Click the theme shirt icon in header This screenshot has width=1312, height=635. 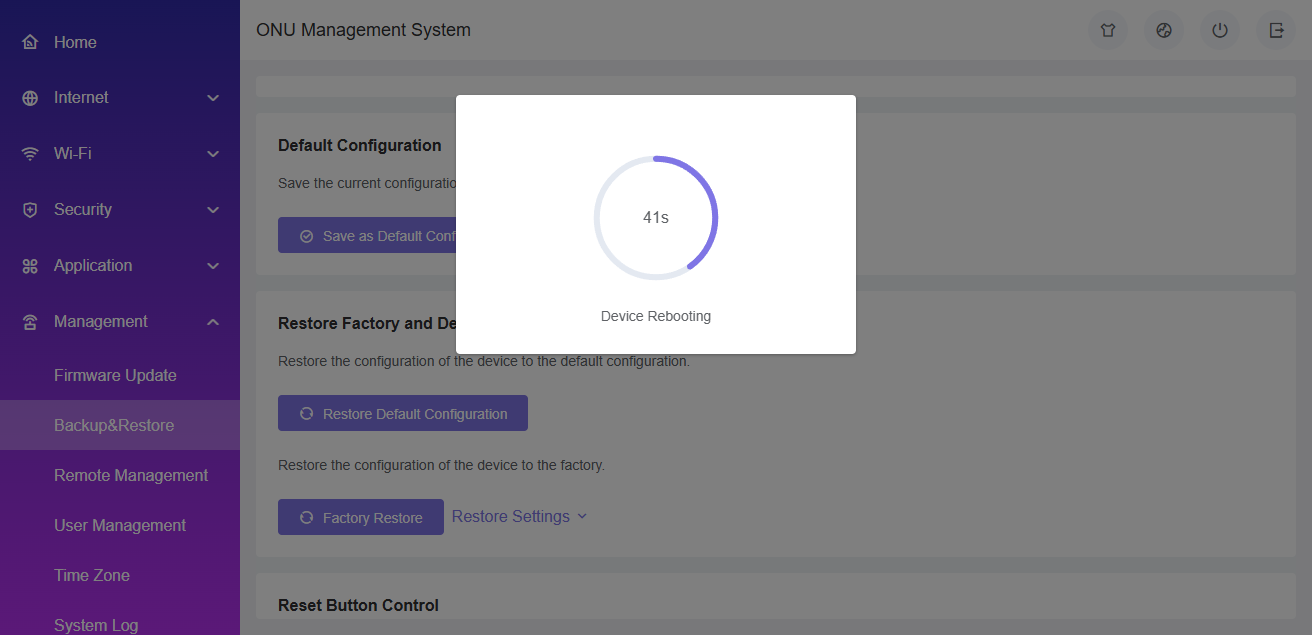[1108, 30]
